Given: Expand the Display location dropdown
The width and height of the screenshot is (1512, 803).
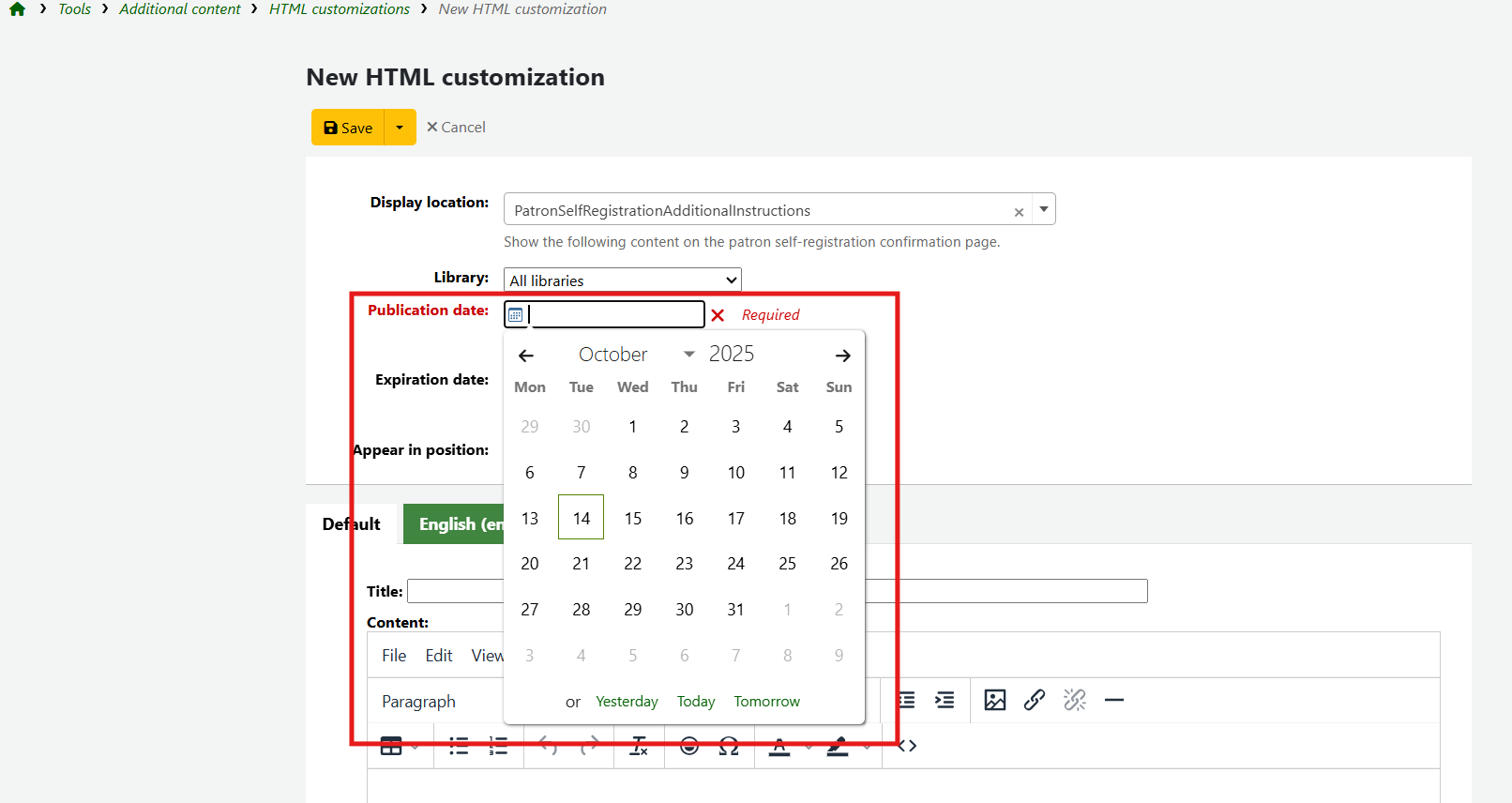Looking at the screenshot, I should (x=1043, y=209).
